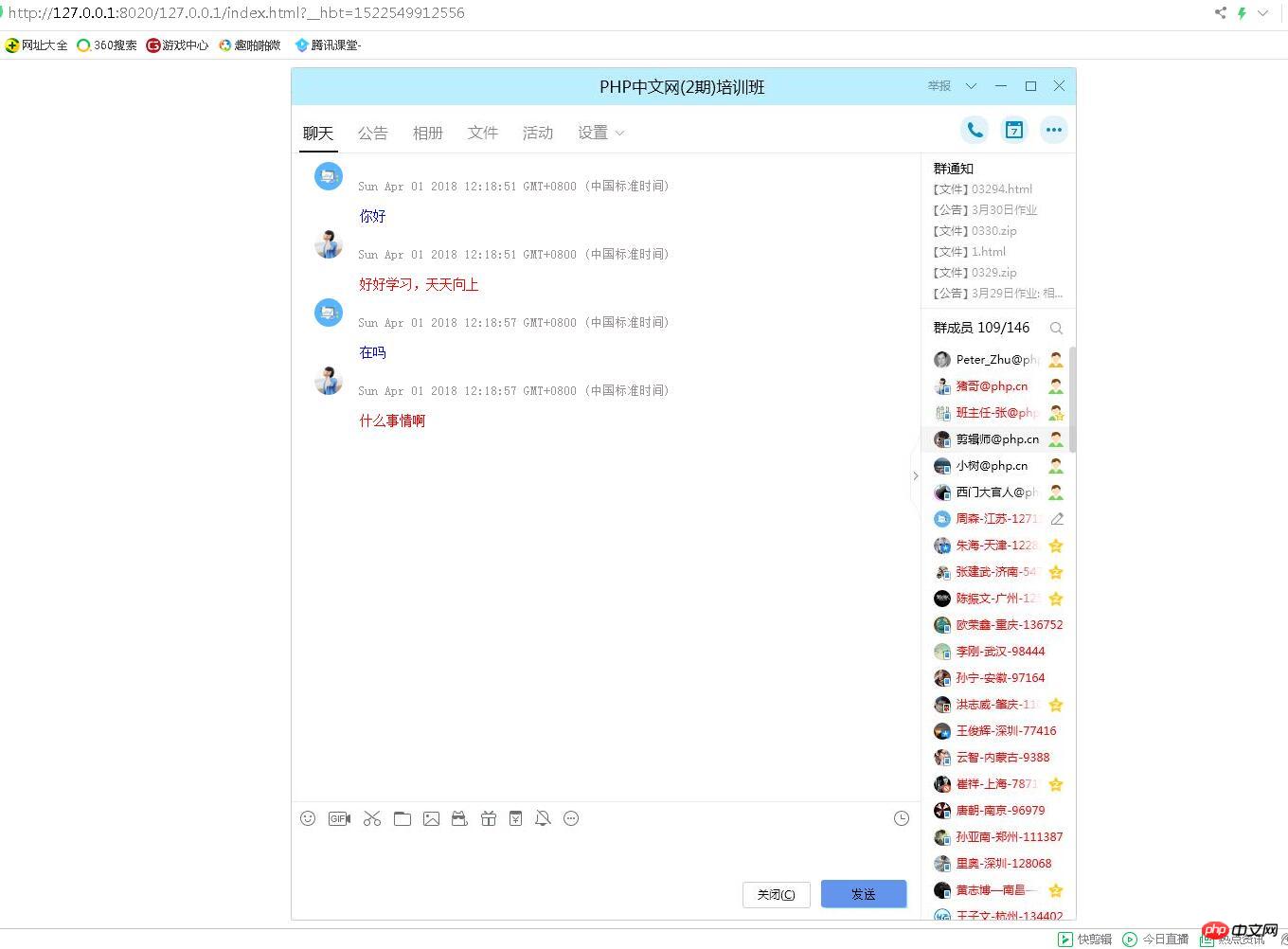1288x949 pixels.
Task: Click into the message input area
Action: pos(606,854)
